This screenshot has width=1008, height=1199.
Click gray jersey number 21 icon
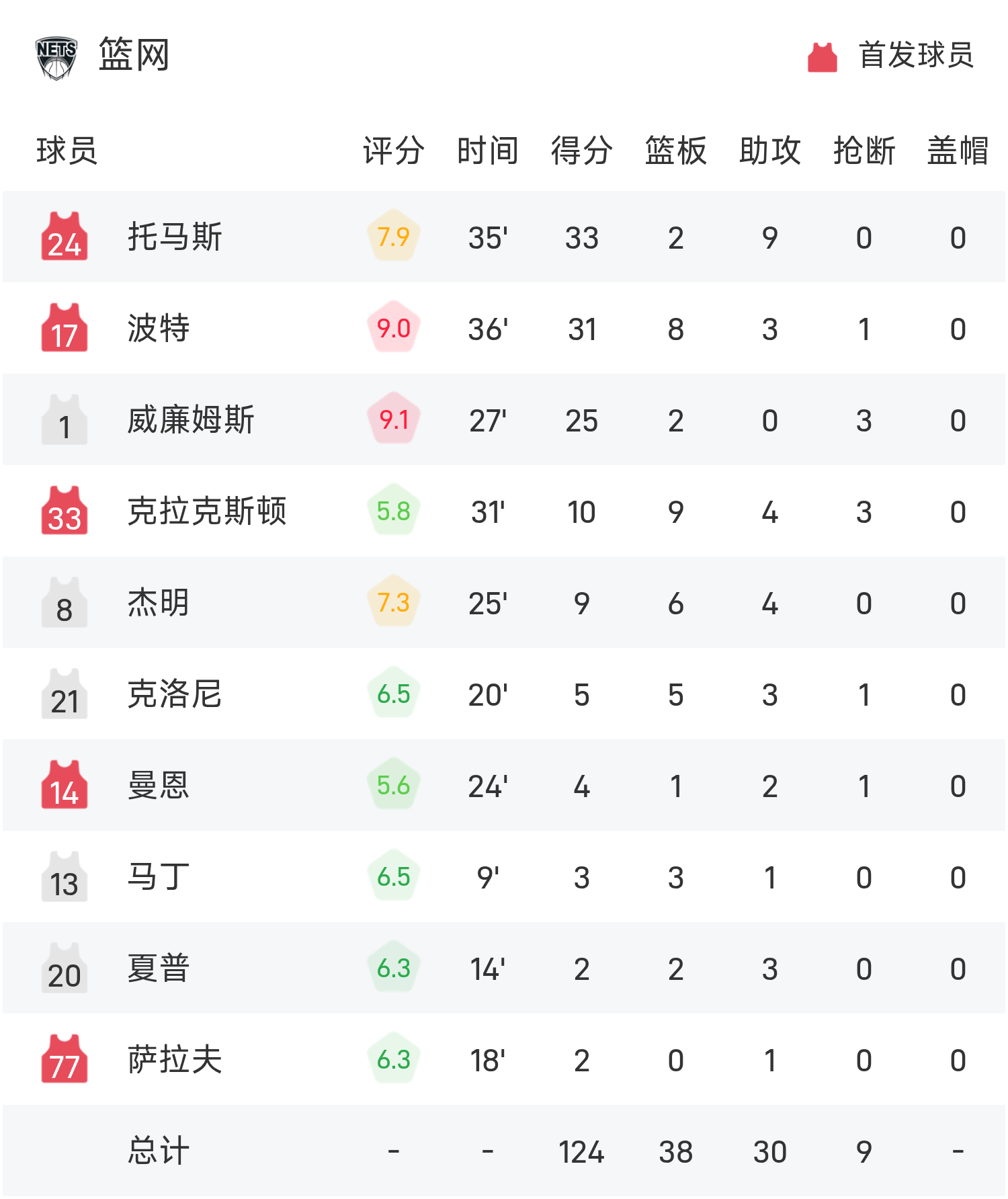tap(65, 694)
